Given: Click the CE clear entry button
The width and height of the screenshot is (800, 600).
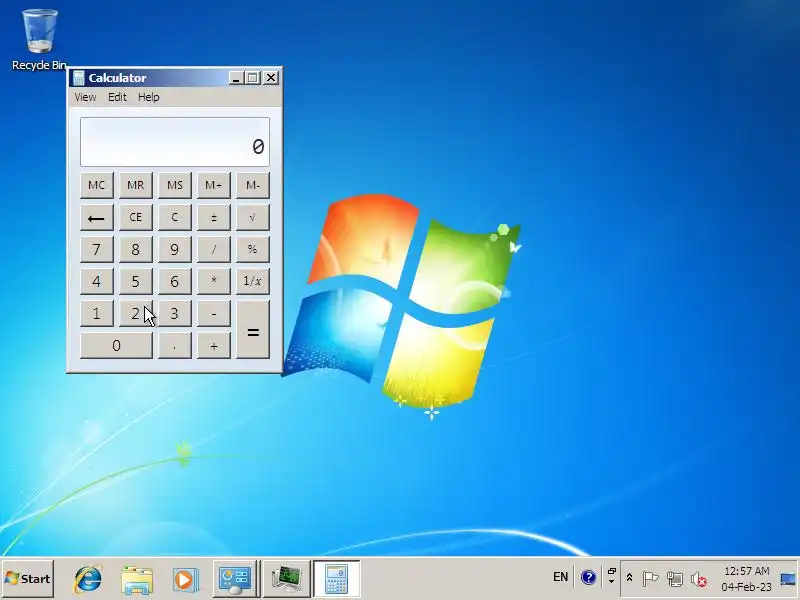Looking at the screenshot, I should [x=136, y=218].
